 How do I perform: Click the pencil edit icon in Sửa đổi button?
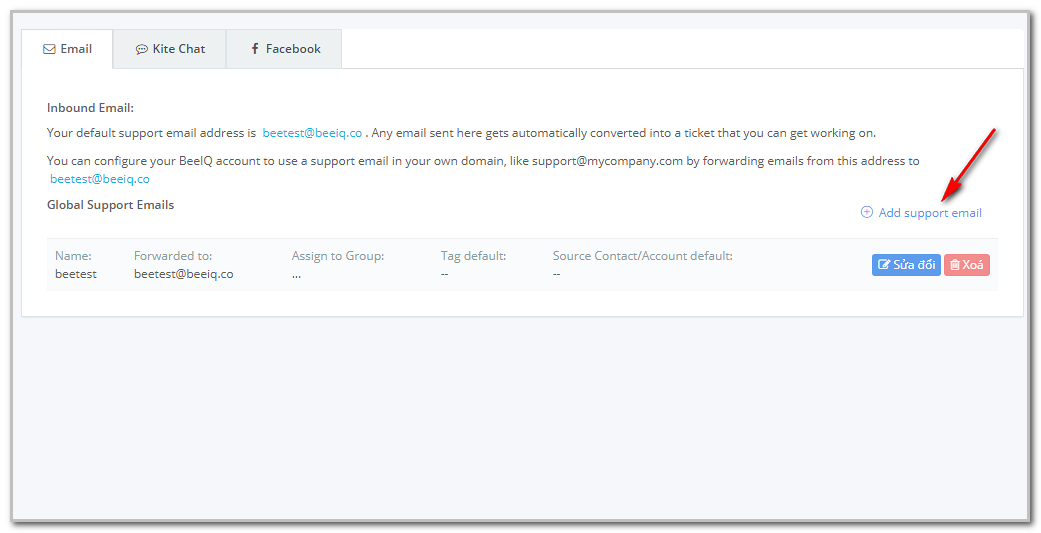point(884,265)
